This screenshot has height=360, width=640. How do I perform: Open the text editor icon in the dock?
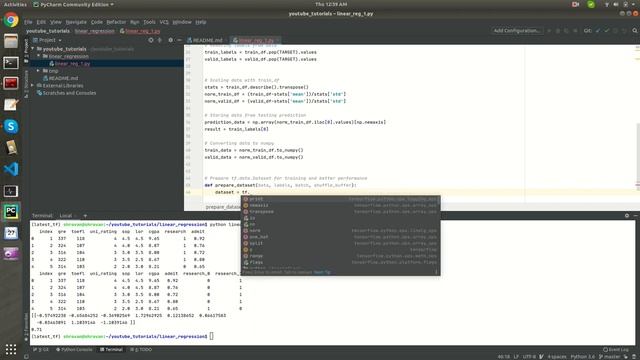(x=11, y=105)
